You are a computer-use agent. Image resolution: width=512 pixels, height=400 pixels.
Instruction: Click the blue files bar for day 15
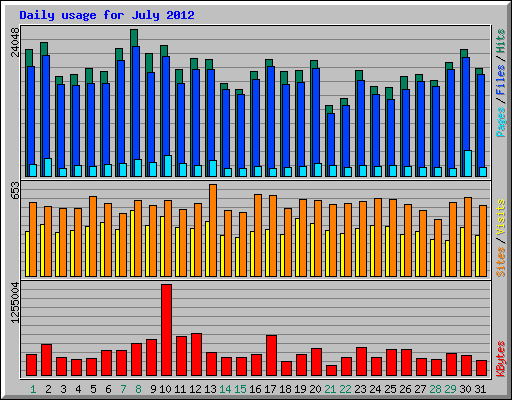[x=241, y=131]
